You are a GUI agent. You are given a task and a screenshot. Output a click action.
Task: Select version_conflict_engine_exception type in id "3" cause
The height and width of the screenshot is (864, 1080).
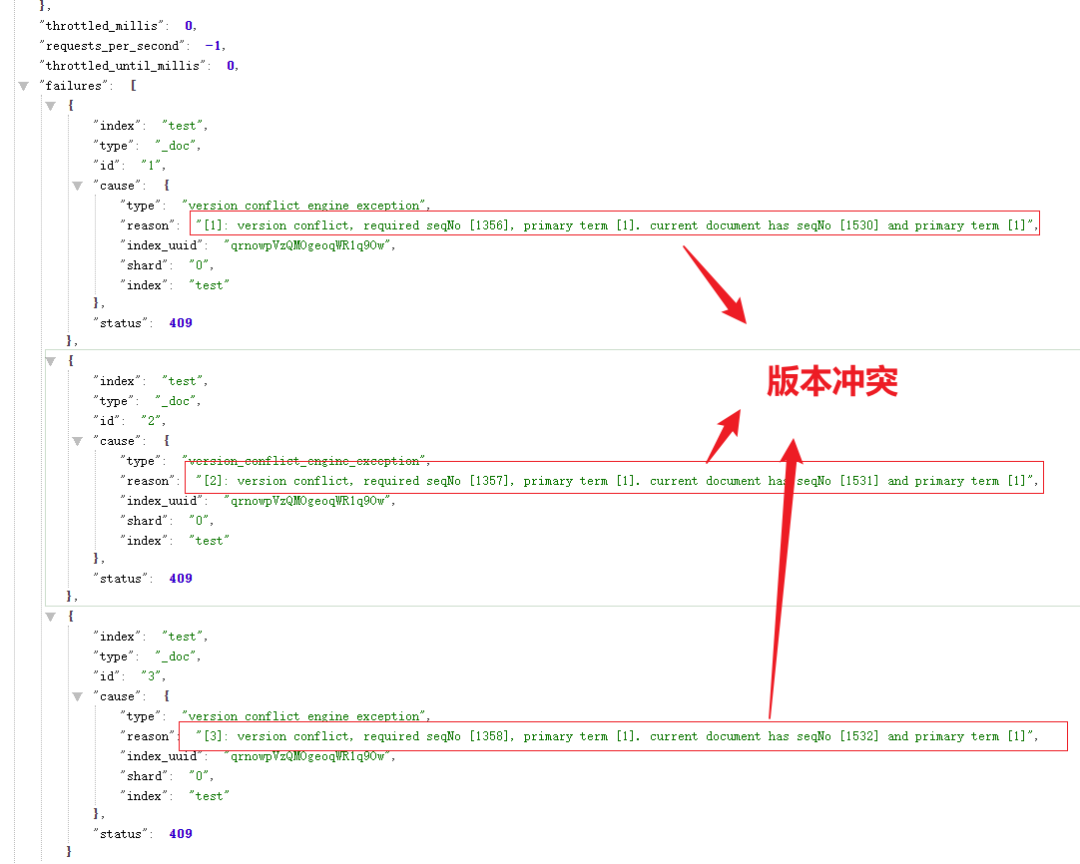[x=304, y=717]
